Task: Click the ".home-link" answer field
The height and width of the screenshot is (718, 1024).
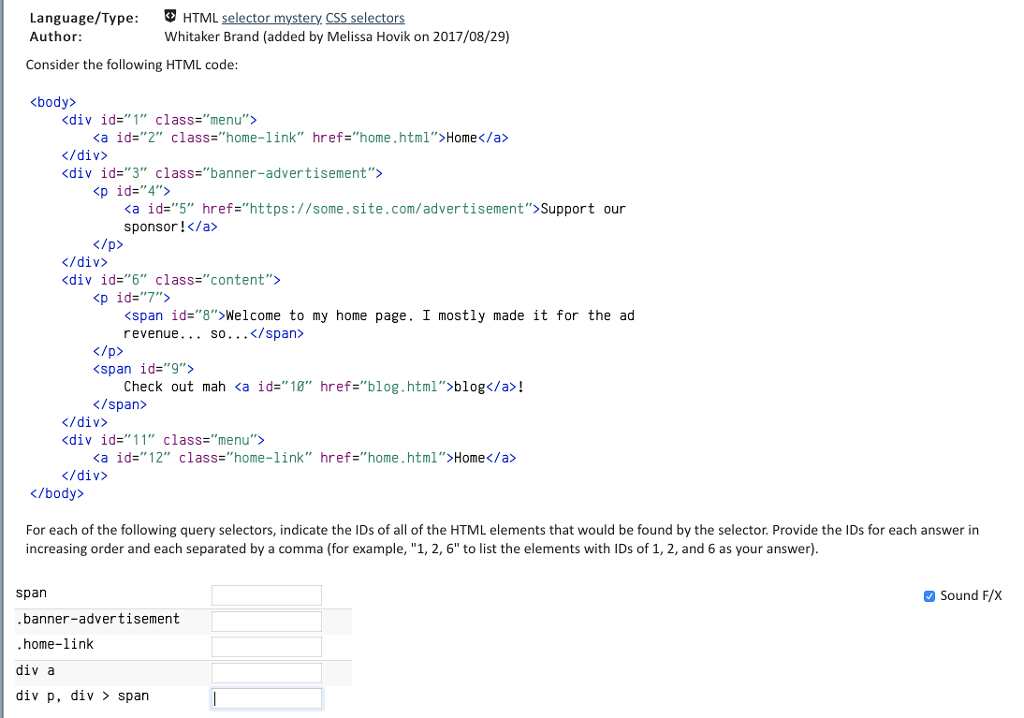Action: (x=266, y=646)
